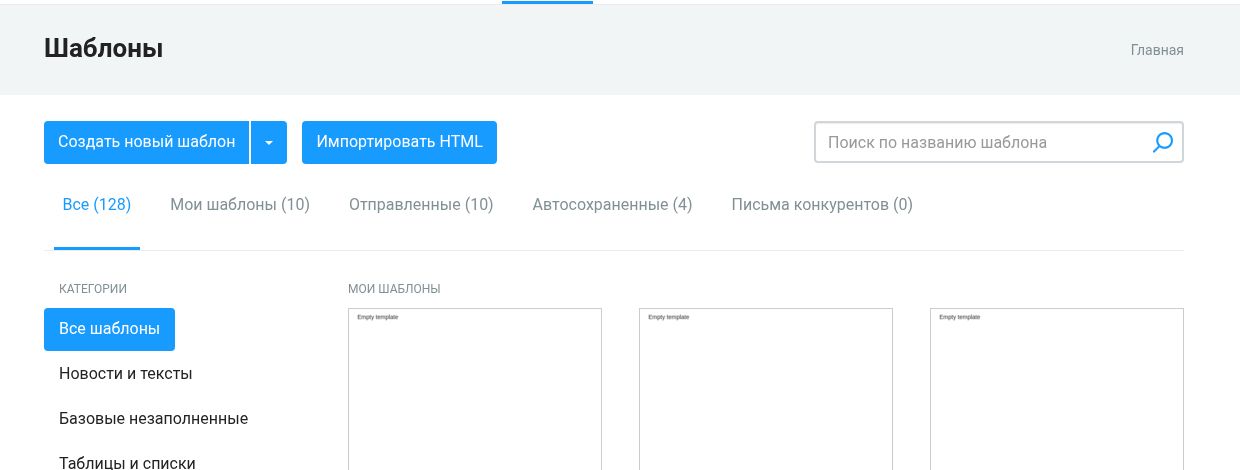1240x470 pixels.
Task: Choose the Базовые незаполненные category
Action: point(153,419)
